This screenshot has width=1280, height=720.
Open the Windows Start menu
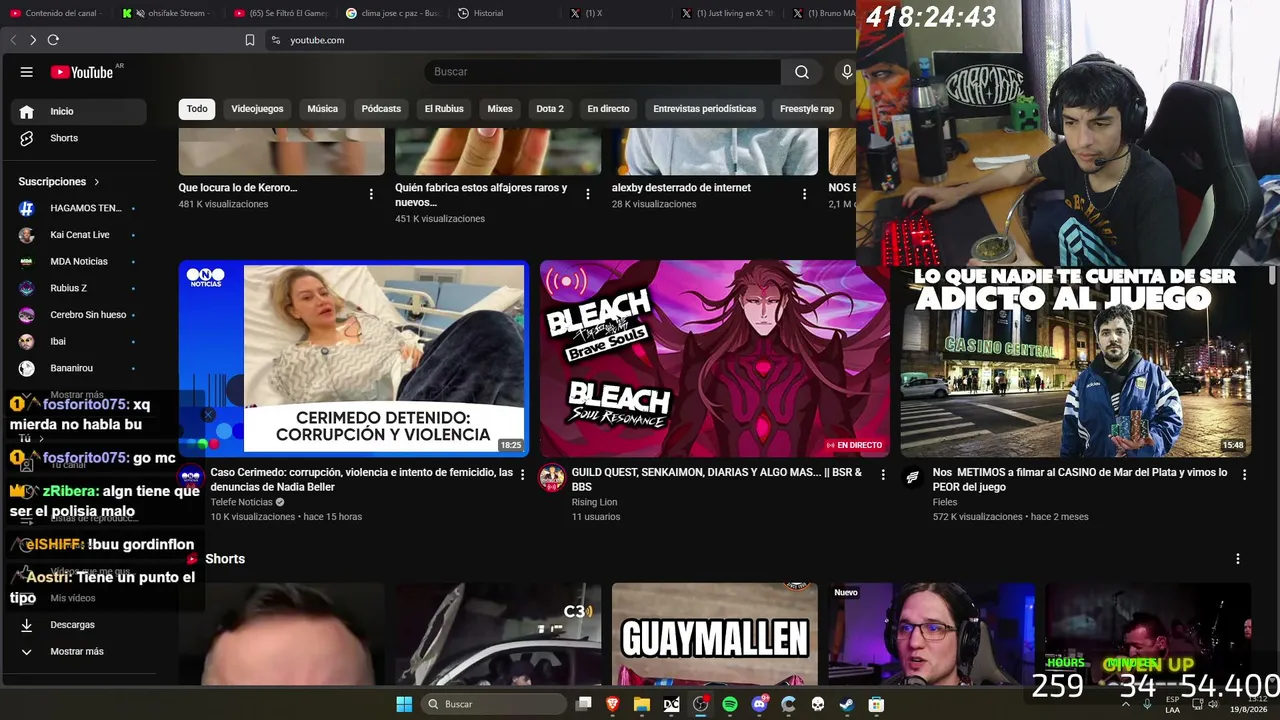pos(404,704)
